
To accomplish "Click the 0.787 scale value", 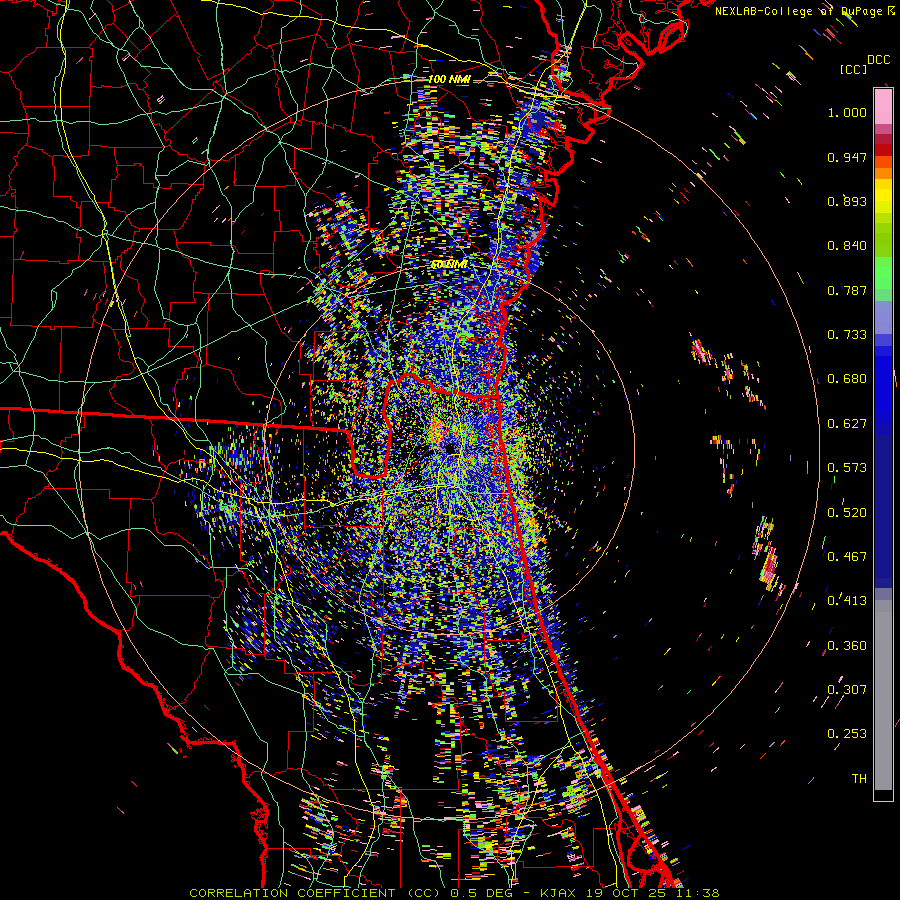I will 847,290.
